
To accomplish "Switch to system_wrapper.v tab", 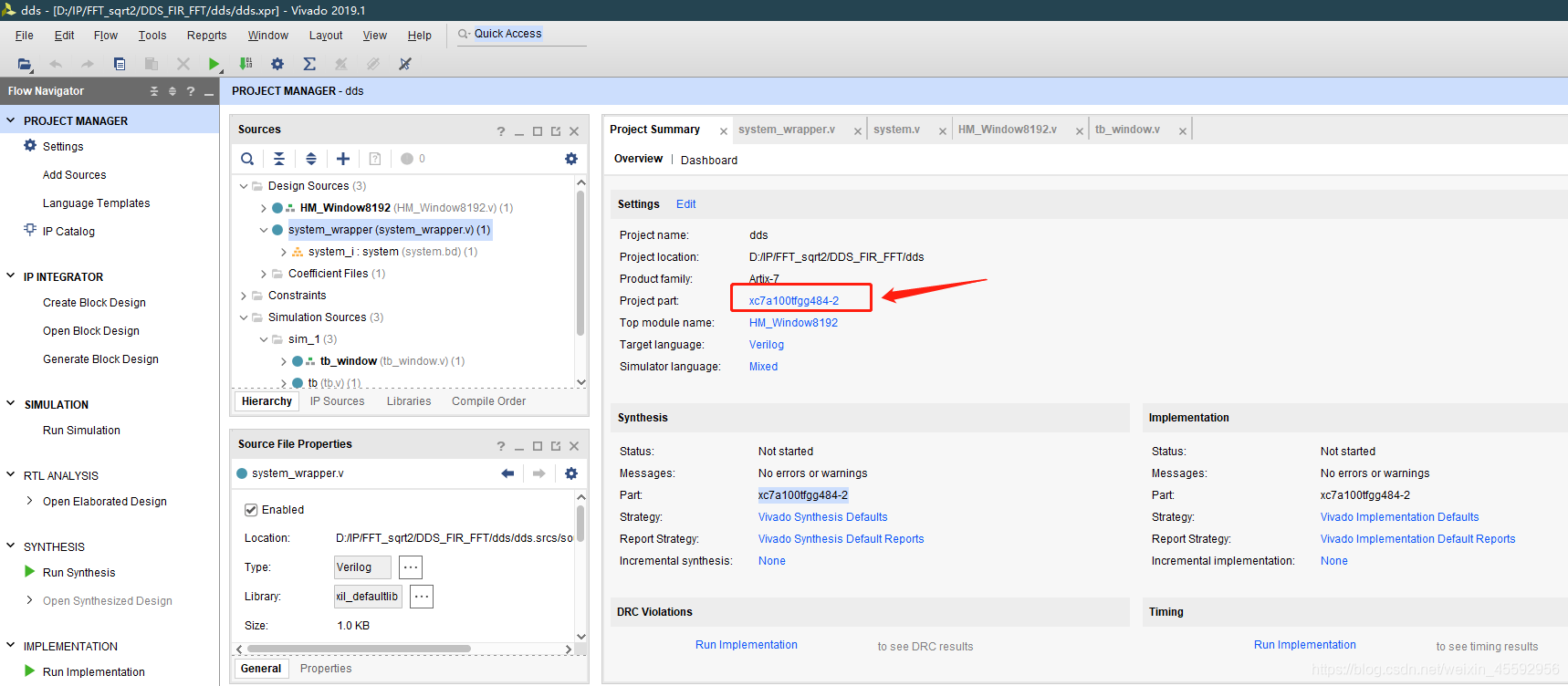I will click(787, 130).
